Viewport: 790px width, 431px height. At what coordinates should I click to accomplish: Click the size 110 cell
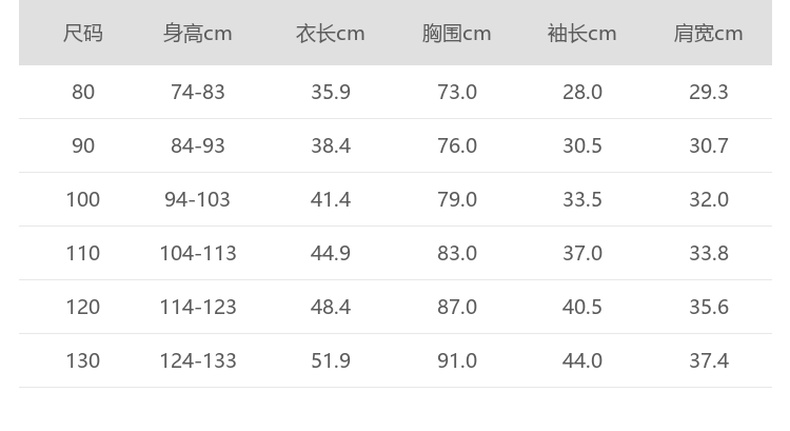pos(83,253)
